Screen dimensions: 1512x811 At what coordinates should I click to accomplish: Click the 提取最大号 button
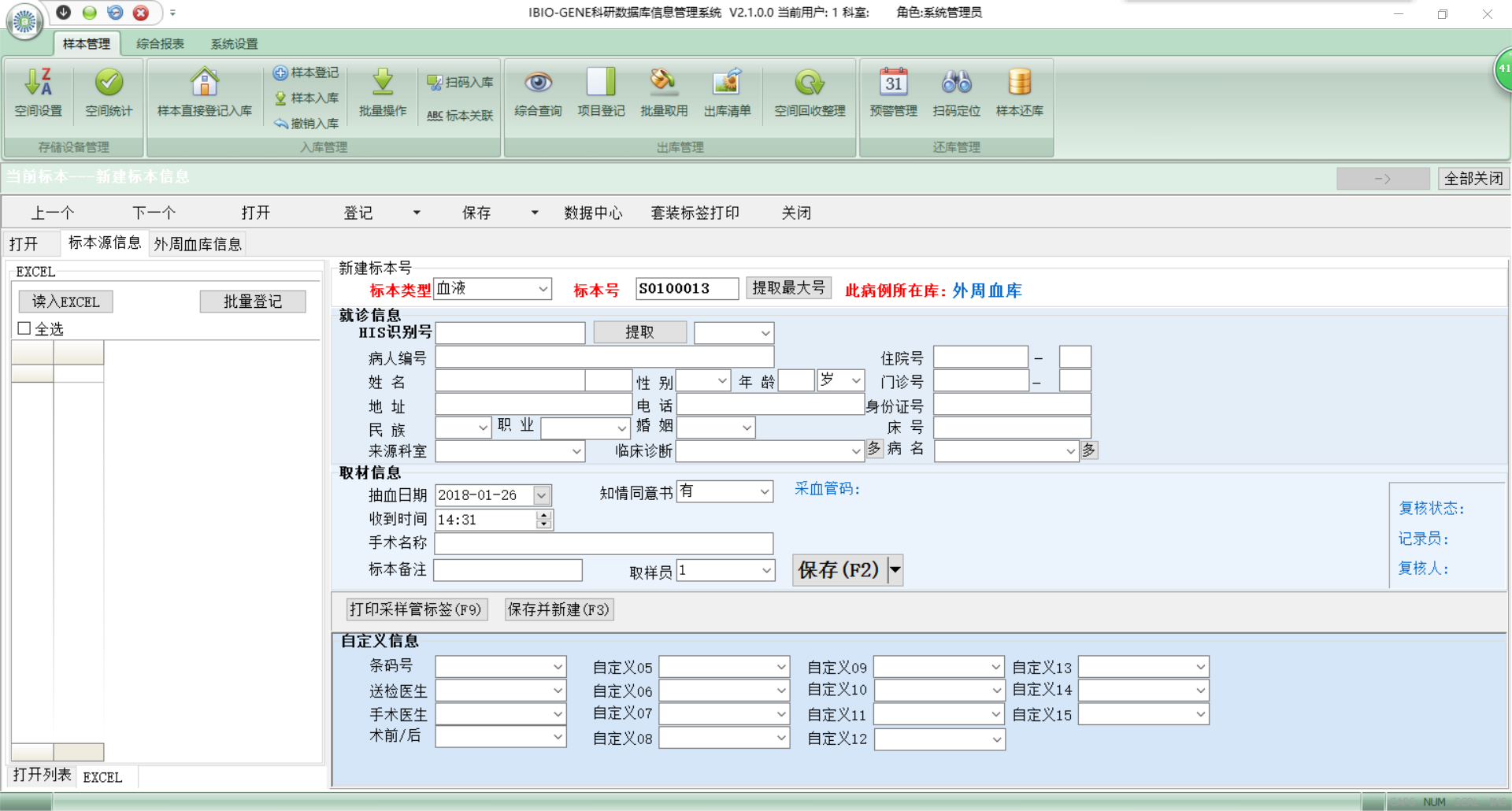pos(788,288)
